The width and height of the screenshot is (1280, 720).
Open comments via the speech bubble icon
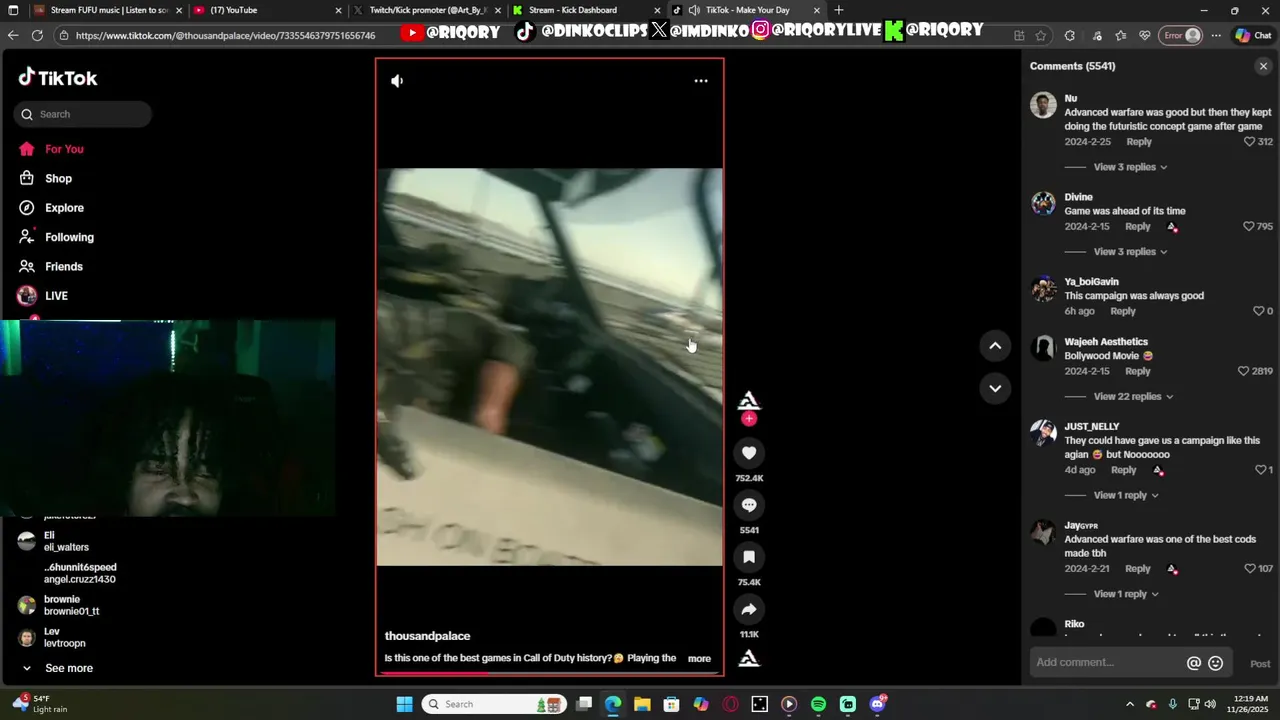(x=749, y=505)
